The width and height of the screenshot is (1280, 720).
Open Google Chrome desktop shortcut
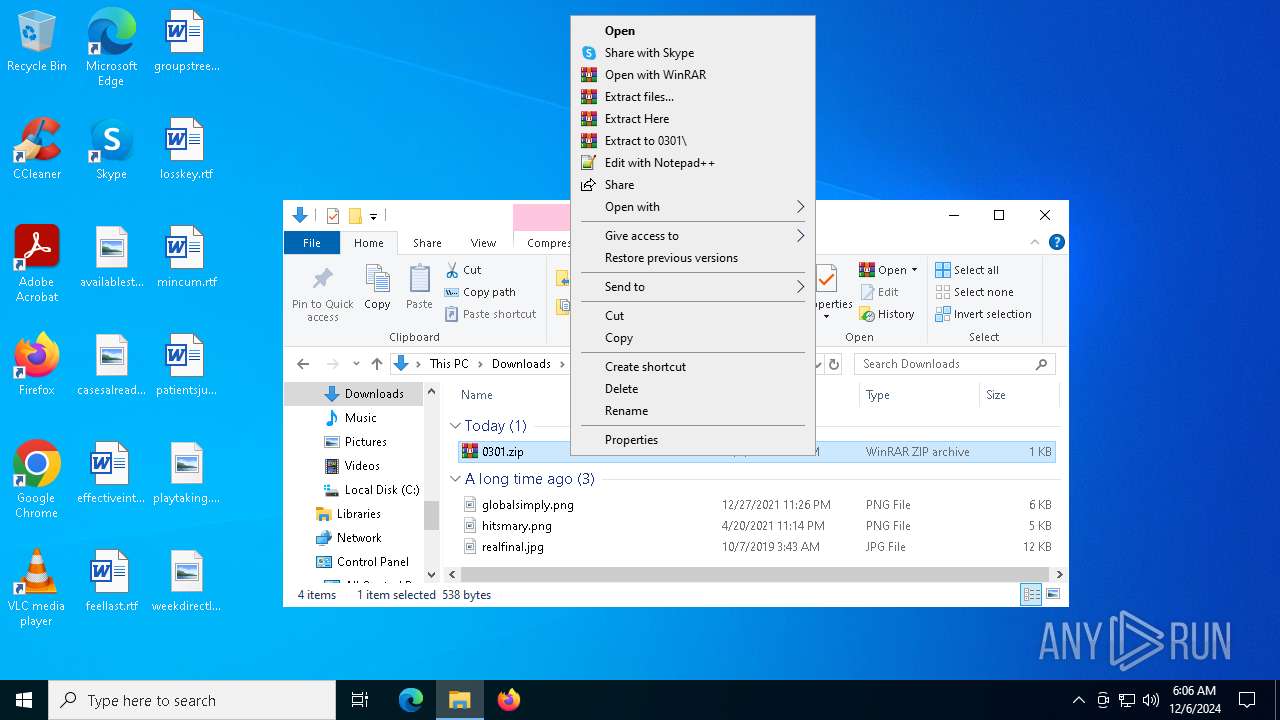[x=37, y=480]
